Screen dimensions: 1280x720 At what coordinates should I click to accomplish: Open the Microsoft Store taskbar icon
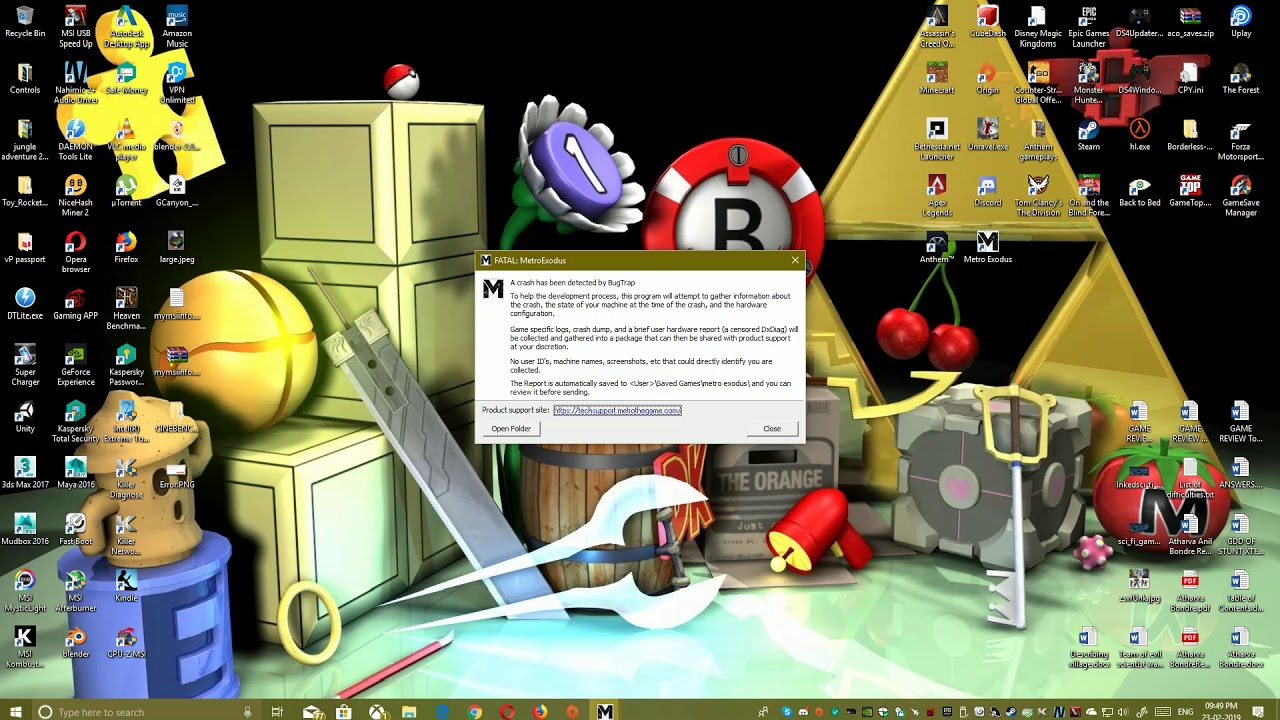(x=344, y=711)
